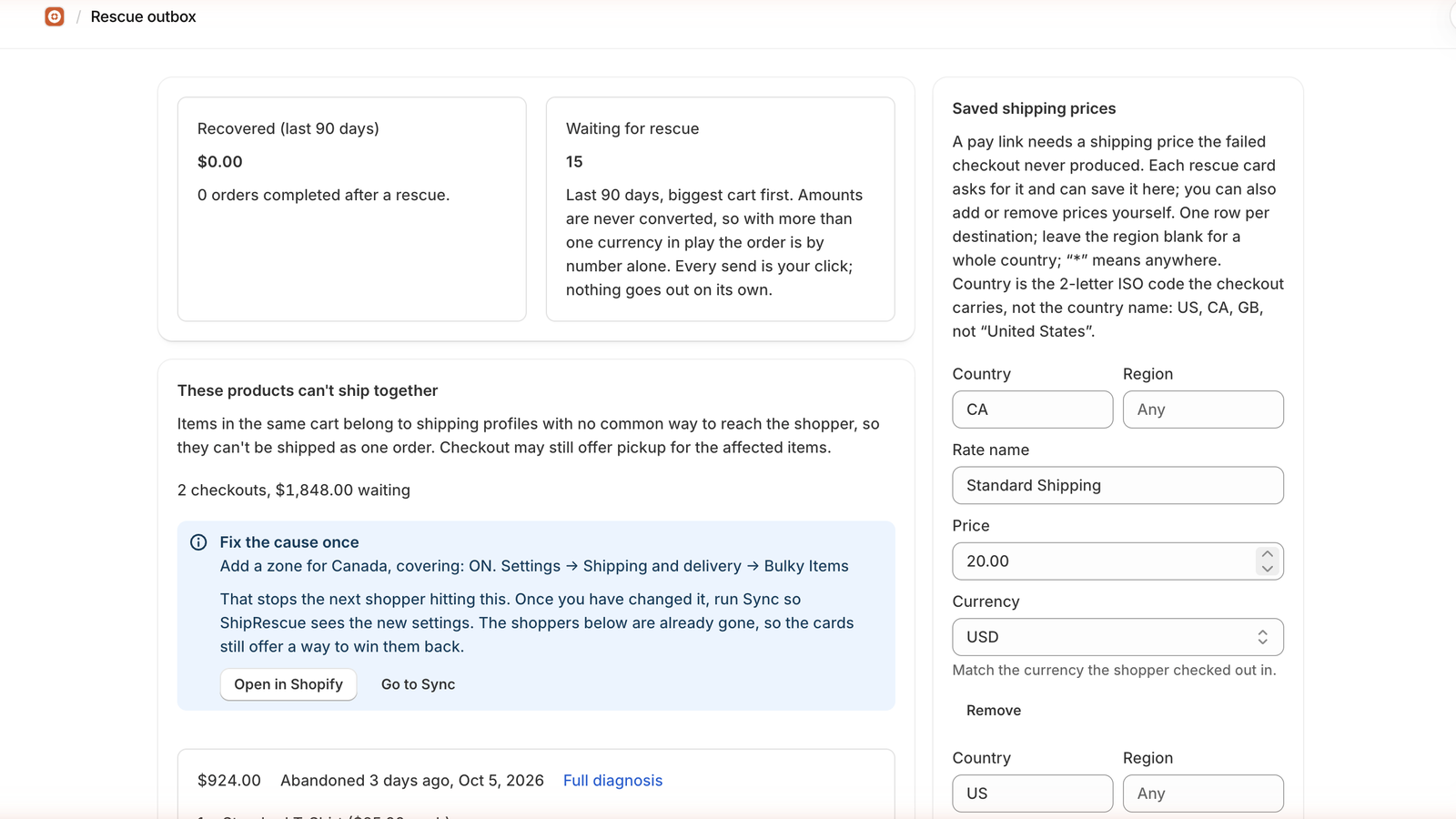Select the Waiting for rescue count 15
1456x819 pixels.
click(574, 162)
